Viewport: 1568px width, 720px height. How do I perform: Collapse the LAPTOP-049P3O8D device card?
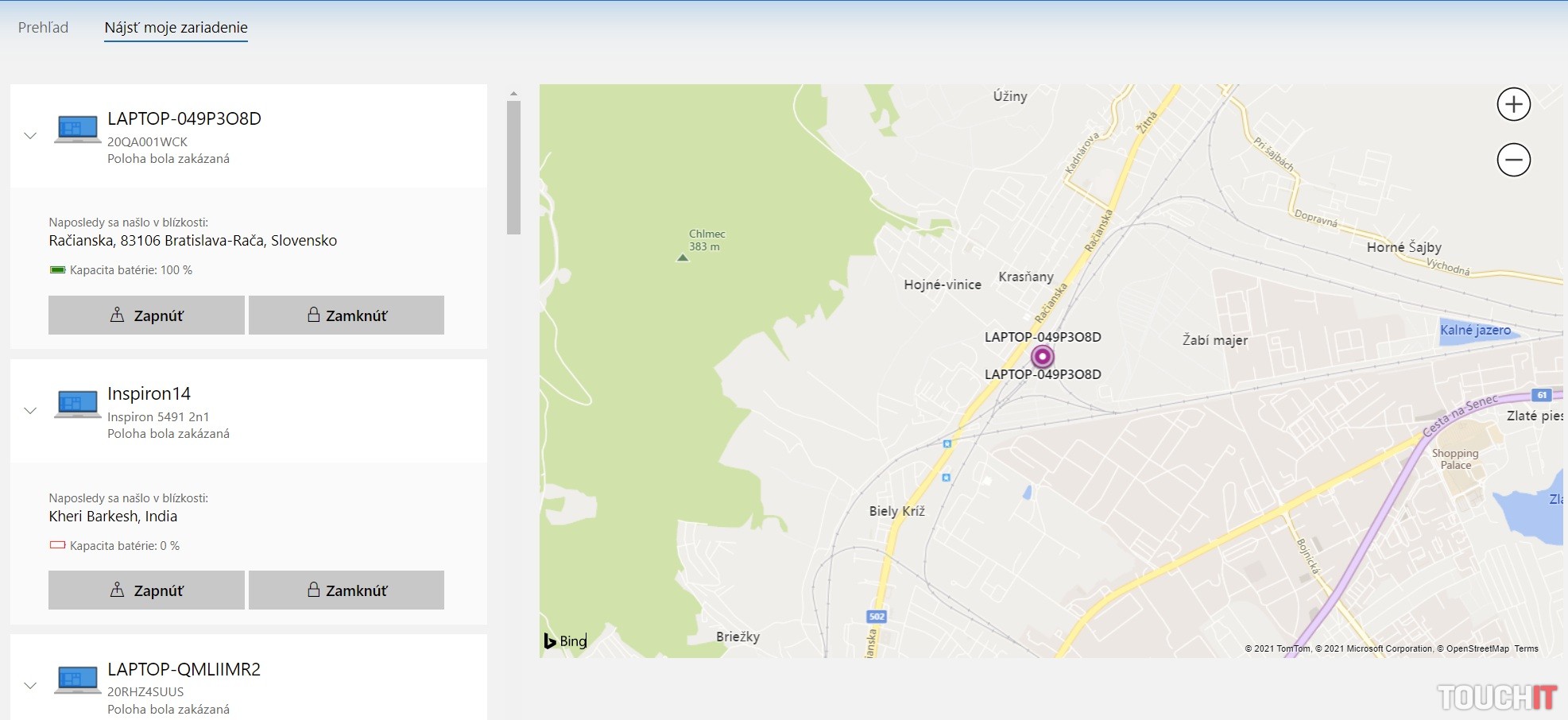(30, 136)
